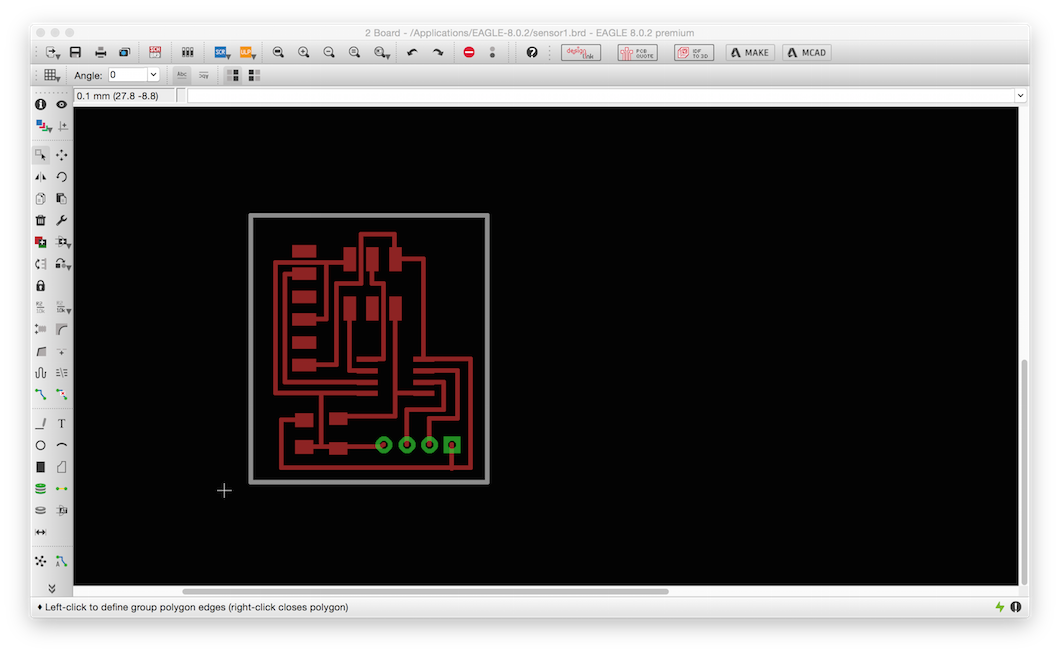Select the Via tool
Screen dimensions: 1060x654
click(41, 489)
